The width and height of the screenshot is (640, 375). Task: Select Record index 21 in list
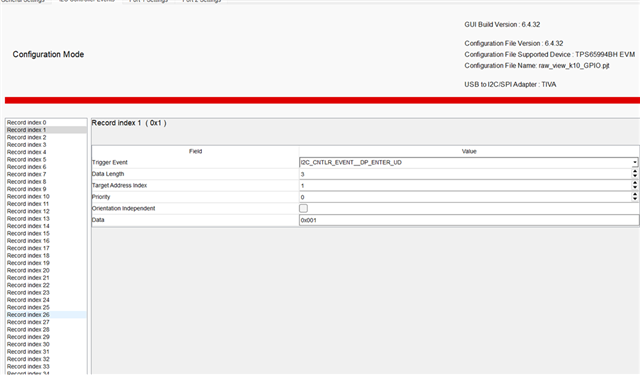click(46, 277)
